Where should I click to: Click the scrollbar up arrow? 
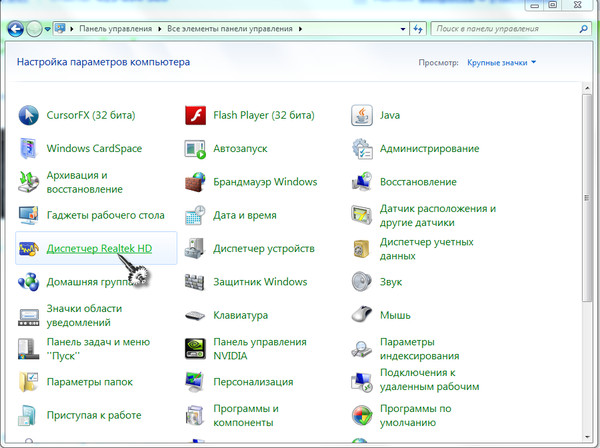(587, 88)
